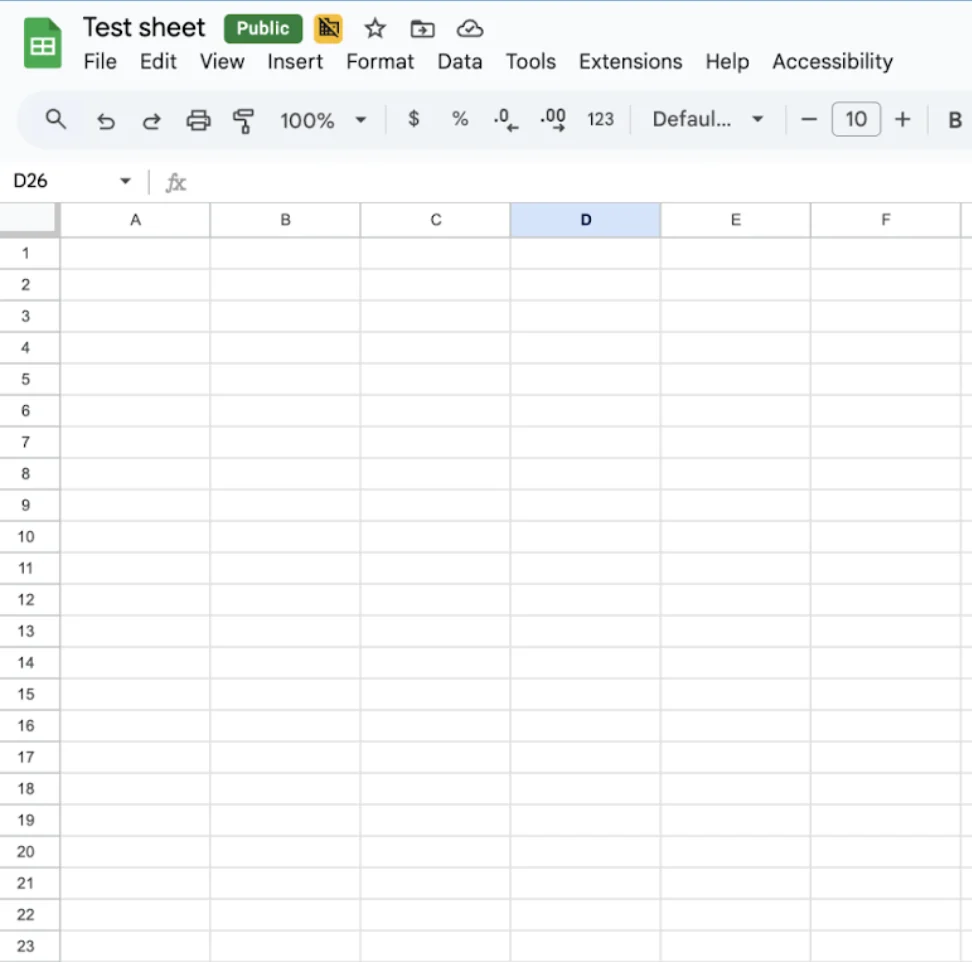This screenshot has height=962, width=972.
Task: Toggle bold formatting
Action: (954, 121)
